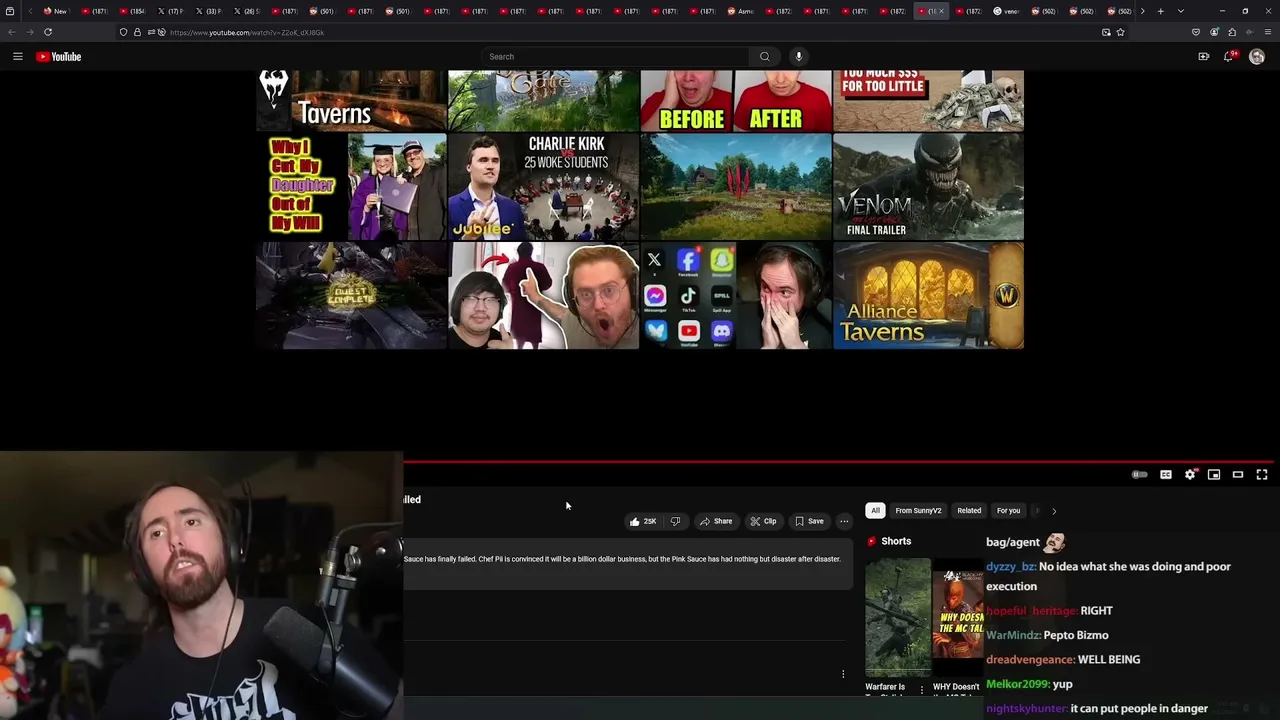The height and width of the screenshot is (720, 1280).
Task: Open the WHY Doesn't the MC short thumbnail
Action: pyautogui.click(x=957, y=618)
